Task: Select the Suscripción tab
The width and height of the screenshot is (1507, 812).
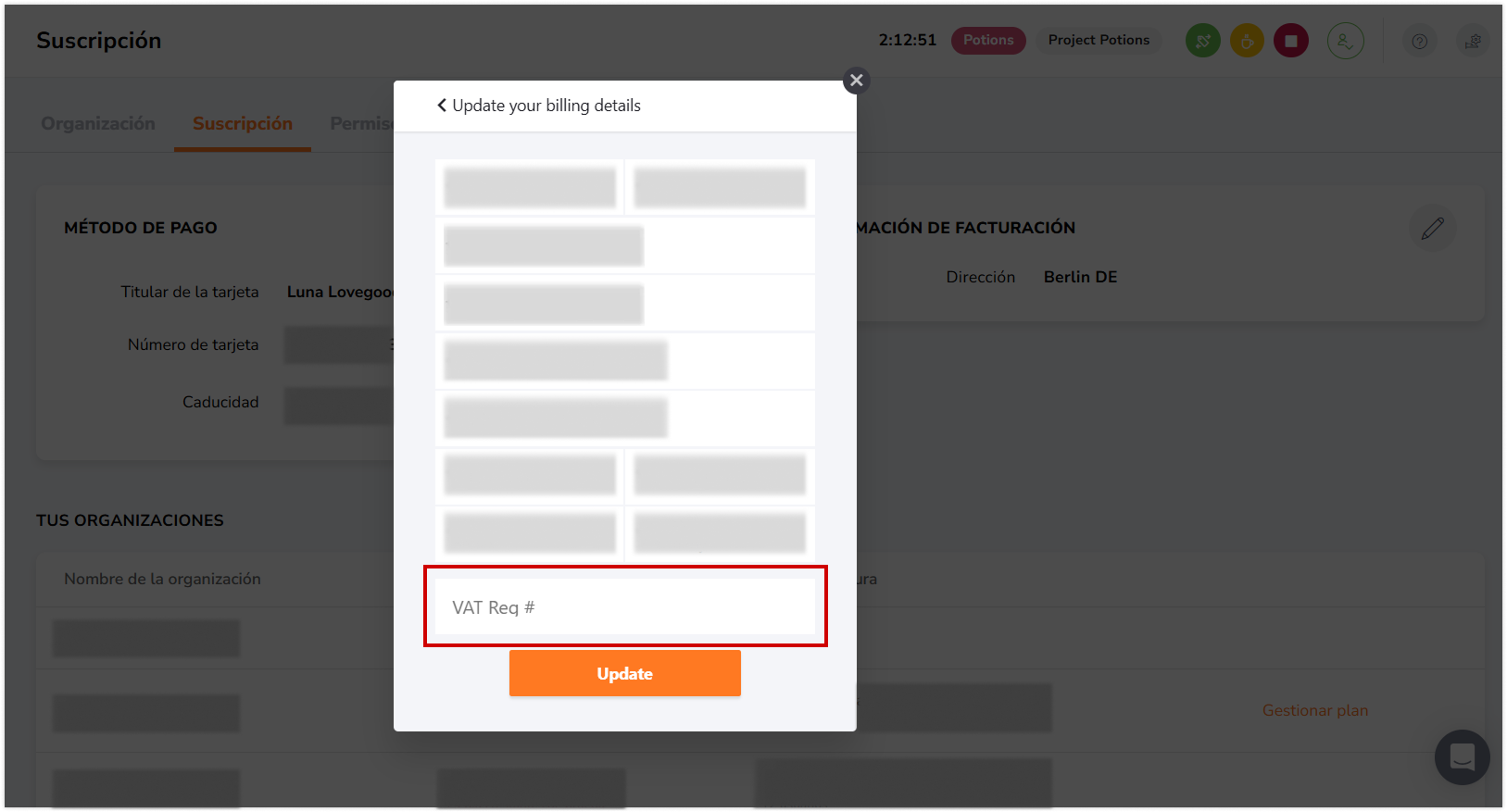Action: 242,122
